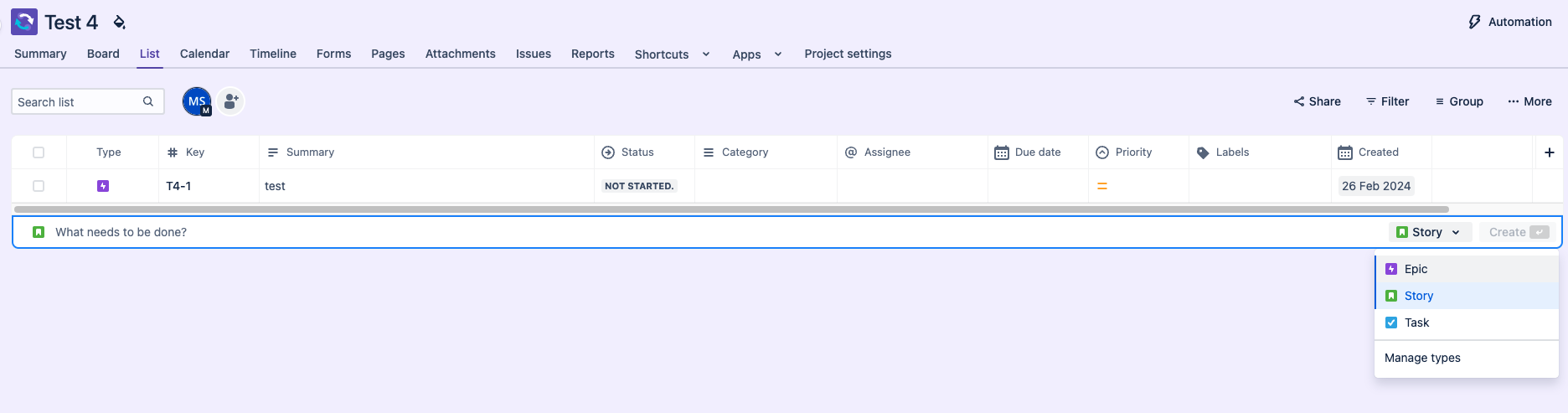Screen dimensions: 1568x413
Task: Click the Create button
Action: [x=1519, y=232]
